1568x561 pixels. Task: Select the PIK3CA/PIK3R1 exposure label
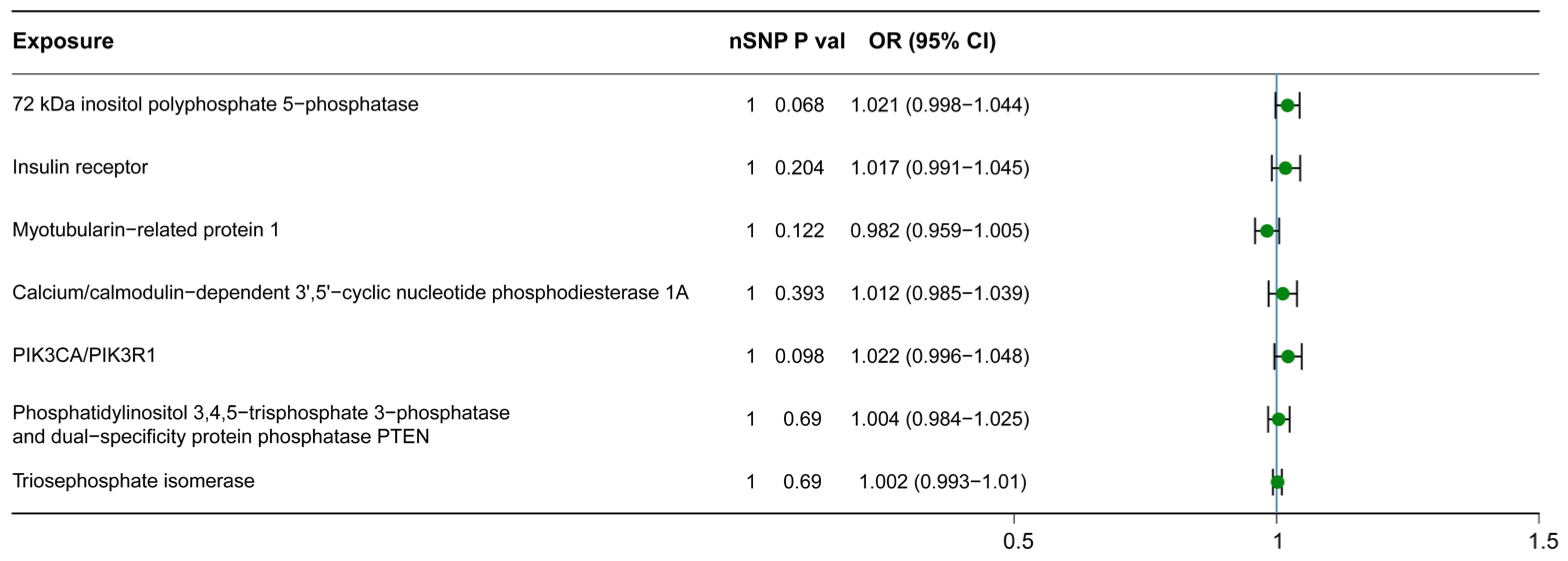coord(84,355)
